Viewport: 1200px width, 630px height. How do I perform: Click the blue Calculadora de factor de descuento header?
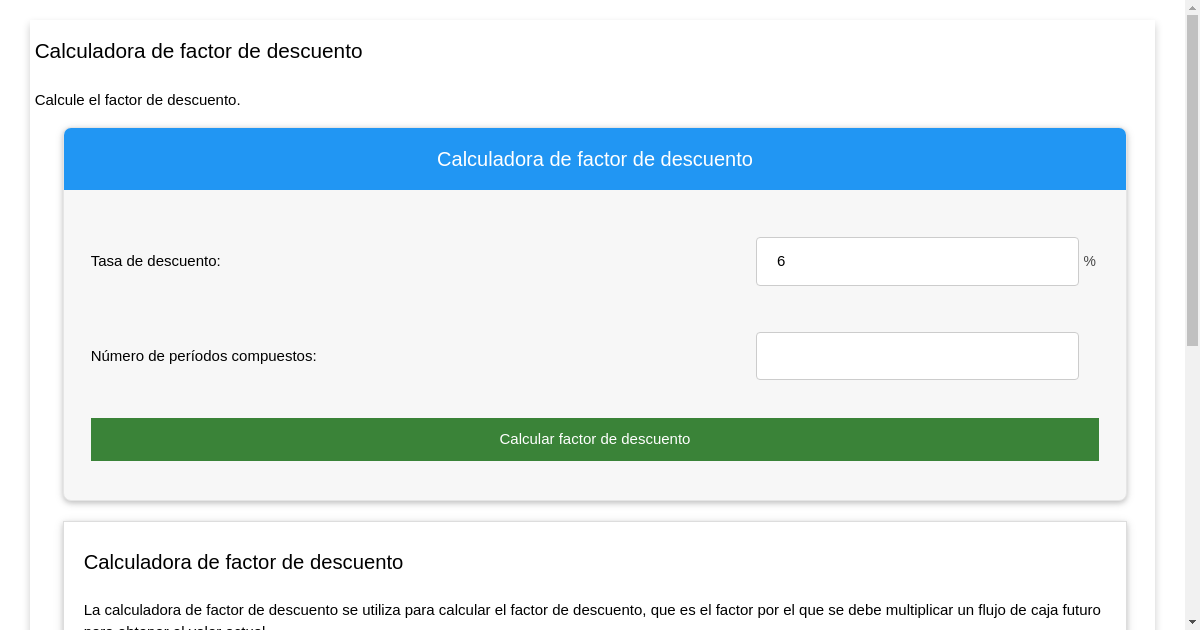[x=595, y=159]
